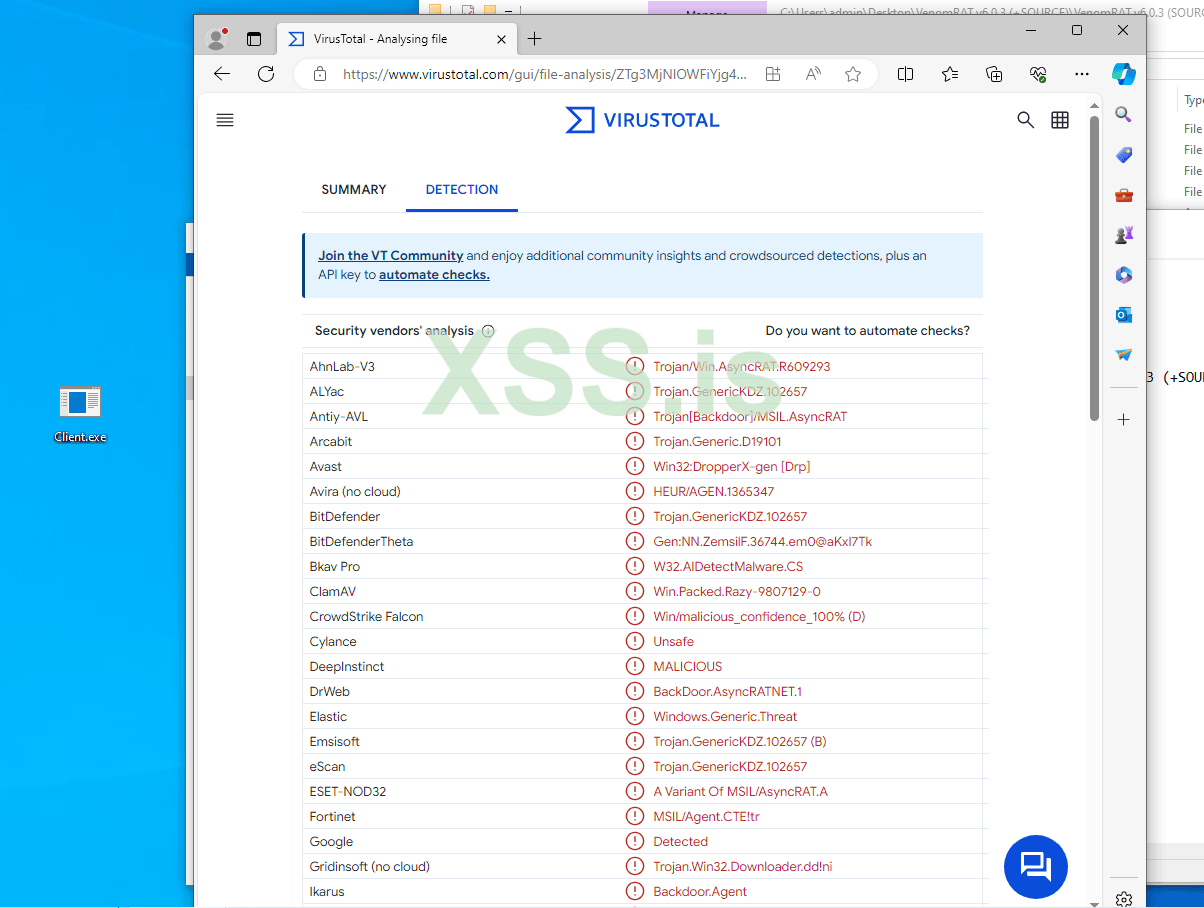Click the AhnLab-V3 vendor name

coord(342,367)
